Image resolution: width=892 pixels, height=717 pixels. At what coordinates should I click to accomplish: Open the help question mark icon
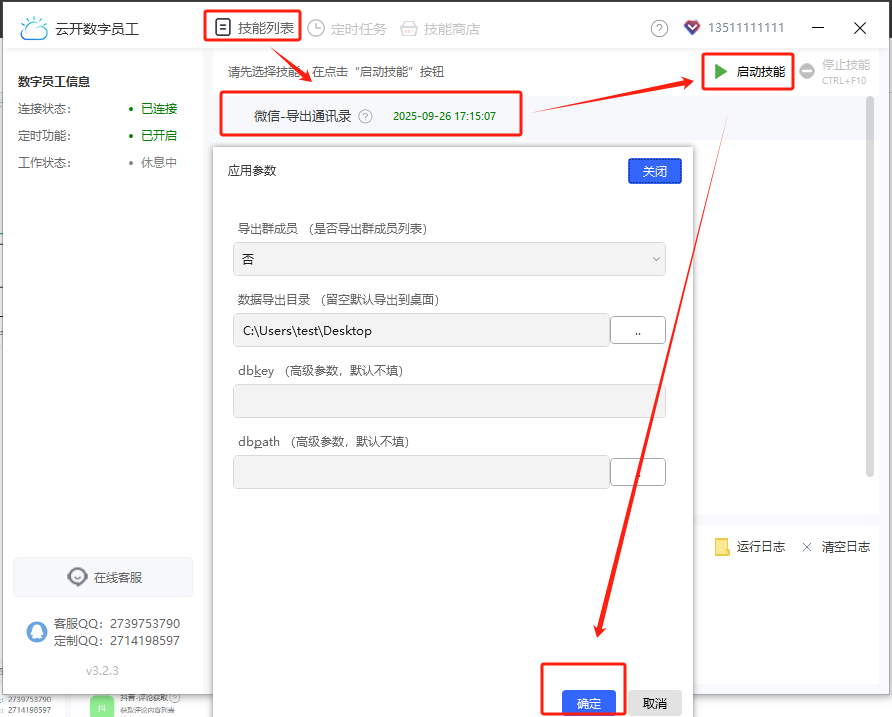pyautogui.click(x=659, y=28)
